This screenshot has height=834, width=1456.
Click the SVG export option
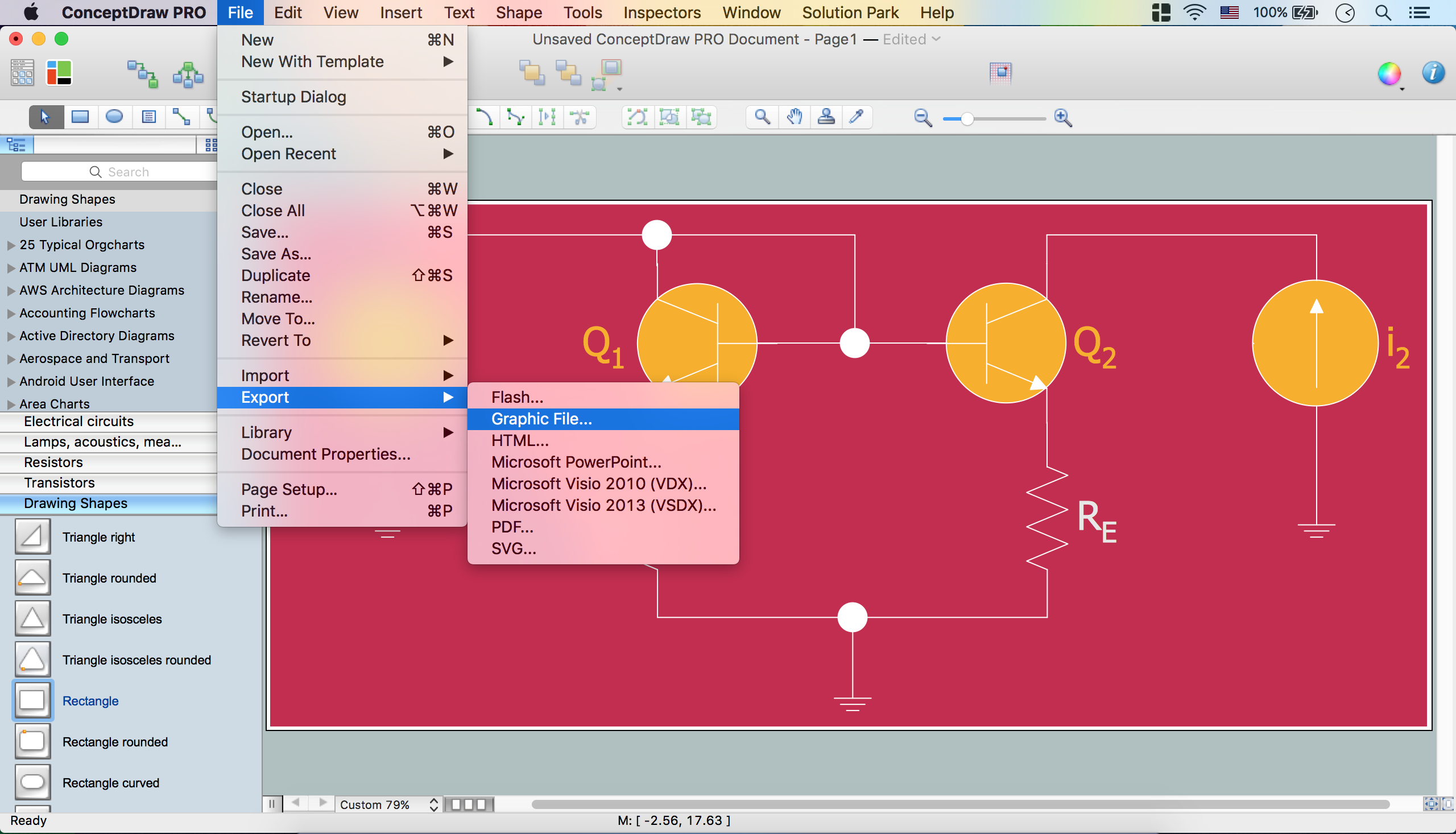(514, 548)
